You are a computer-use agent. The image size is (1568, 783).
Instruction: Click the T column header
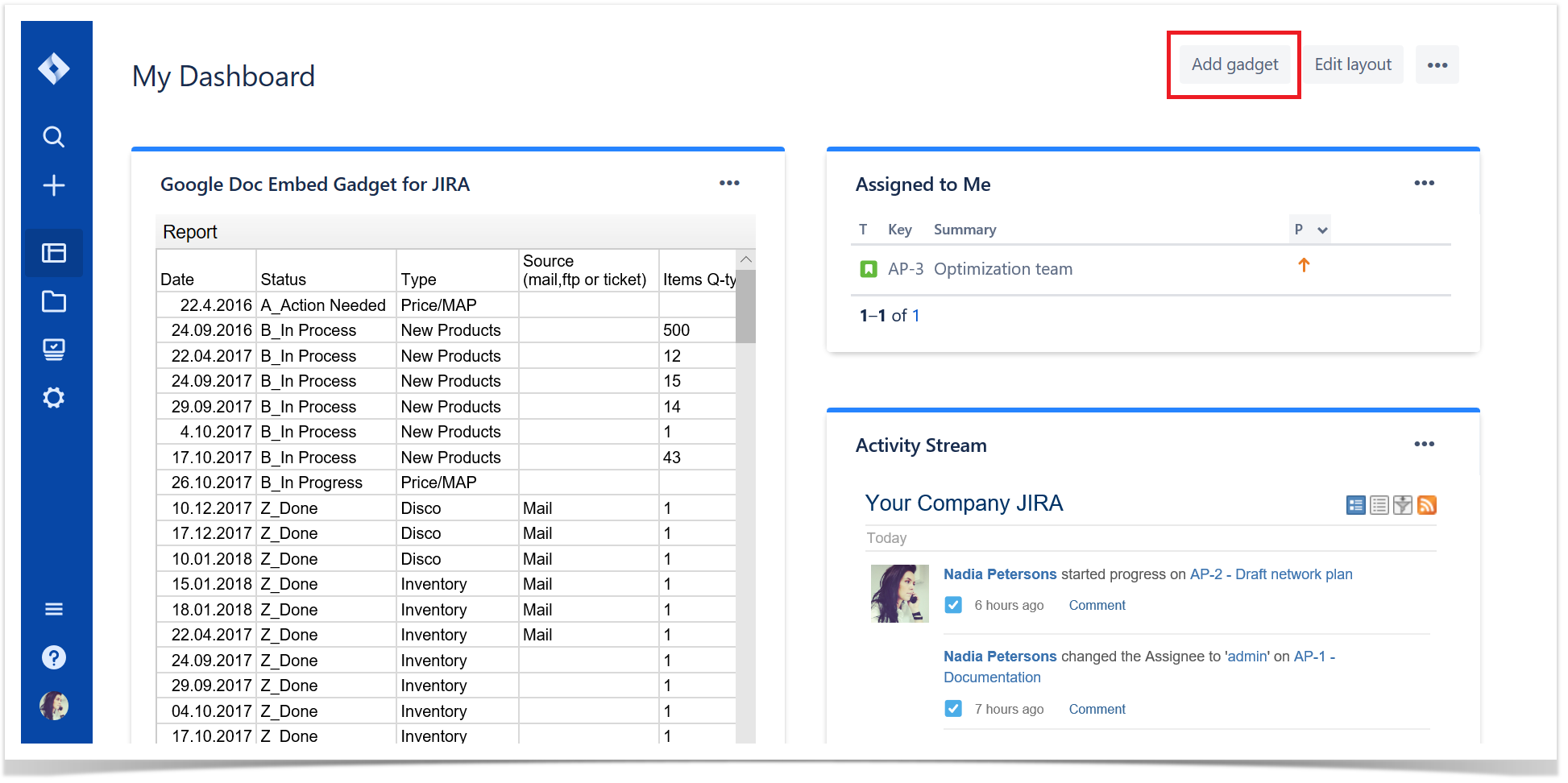[863, 230]
